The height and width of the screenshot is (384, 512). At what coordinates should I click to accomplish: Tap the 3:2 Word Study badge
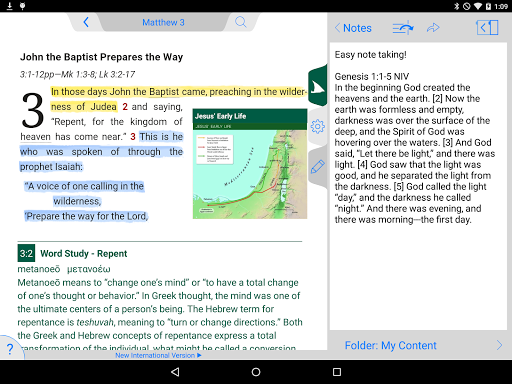[x=26, y=253]
